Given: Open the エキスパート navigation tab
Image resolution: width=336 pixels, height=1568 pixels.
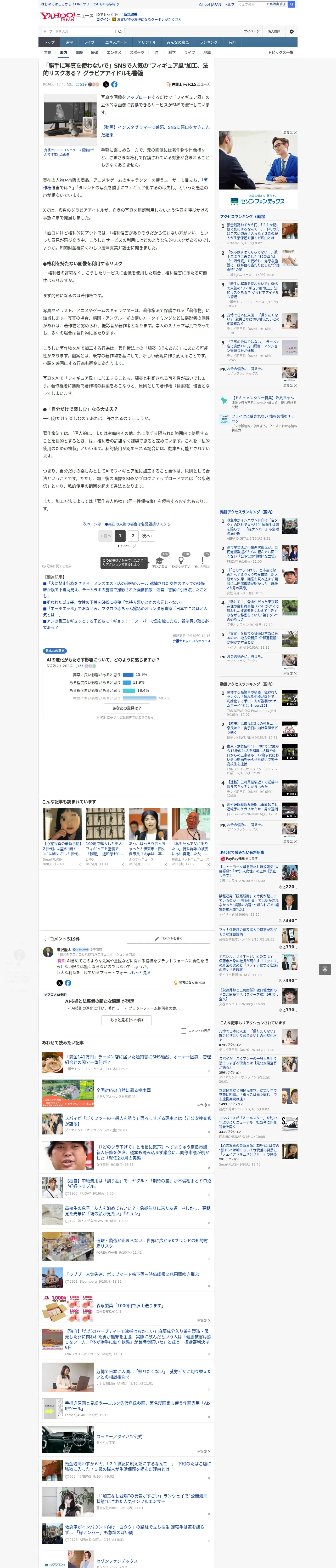Looking at the screenshot, I should point(116,43).
